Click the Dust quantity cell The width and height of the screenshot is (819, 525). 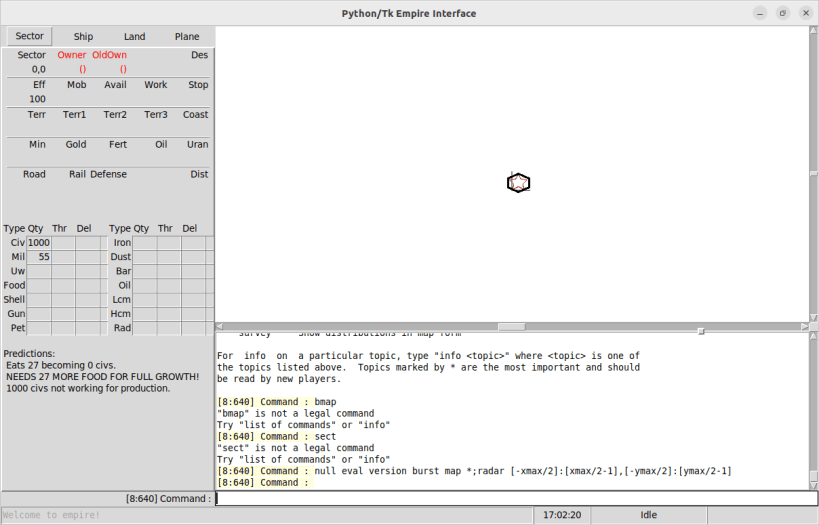click(x=145, y=256)
